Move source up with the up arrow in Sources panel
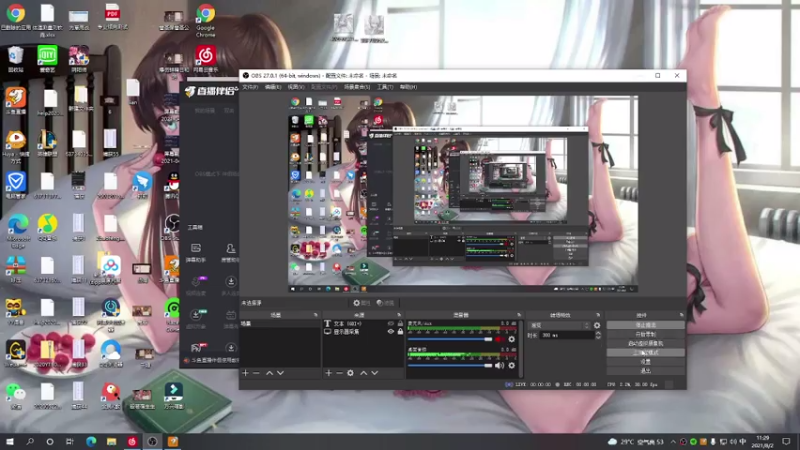This screenshot has height=450, width=800. [x=364, y=373]
